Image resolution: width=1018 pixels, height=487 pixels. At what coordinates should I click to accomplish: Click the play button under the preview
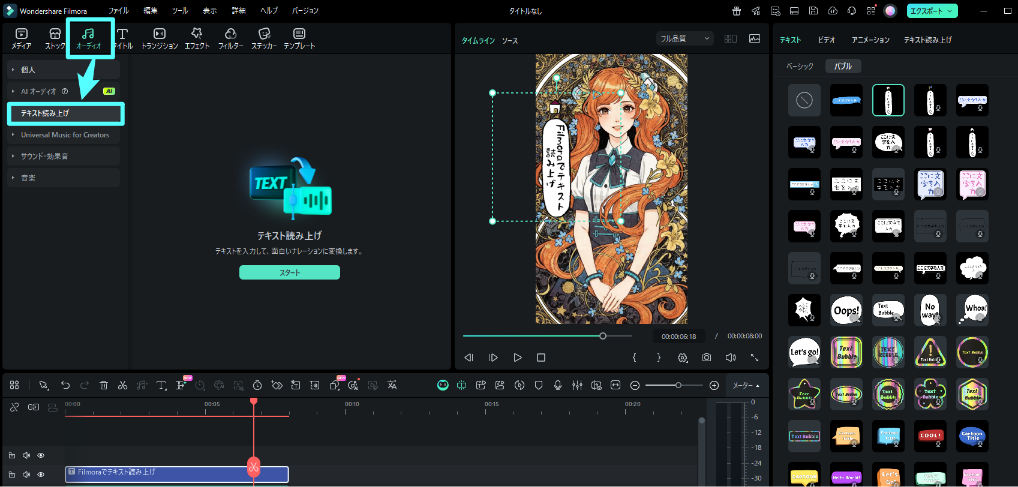click(517, 357)
